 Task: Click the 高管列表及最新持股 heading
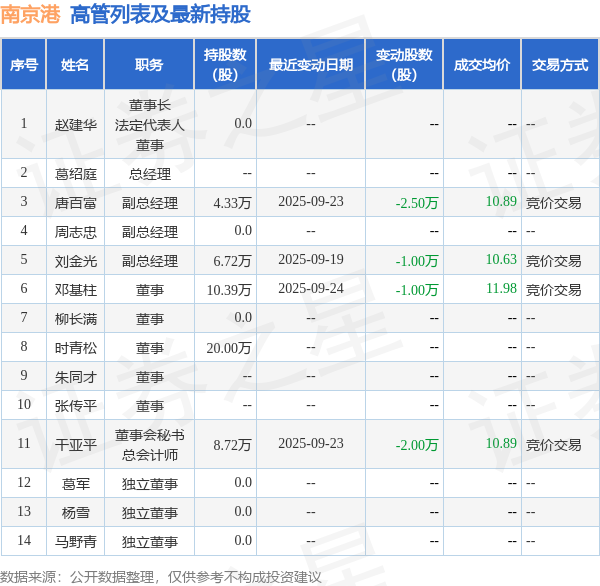[x=160, y=15]
